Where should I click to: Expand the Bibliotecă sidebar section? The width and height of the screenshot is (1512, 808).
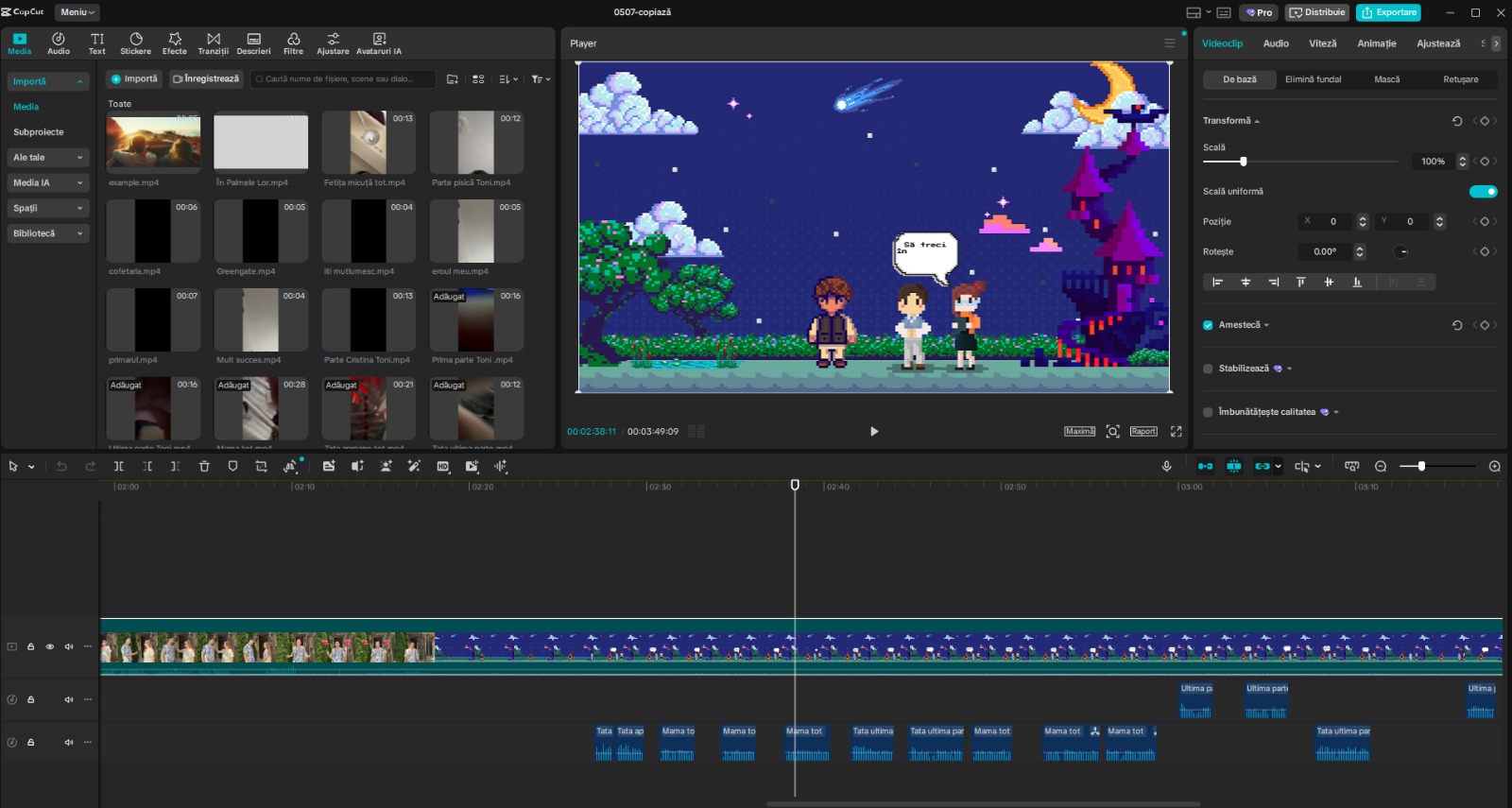tap(47, 233)
